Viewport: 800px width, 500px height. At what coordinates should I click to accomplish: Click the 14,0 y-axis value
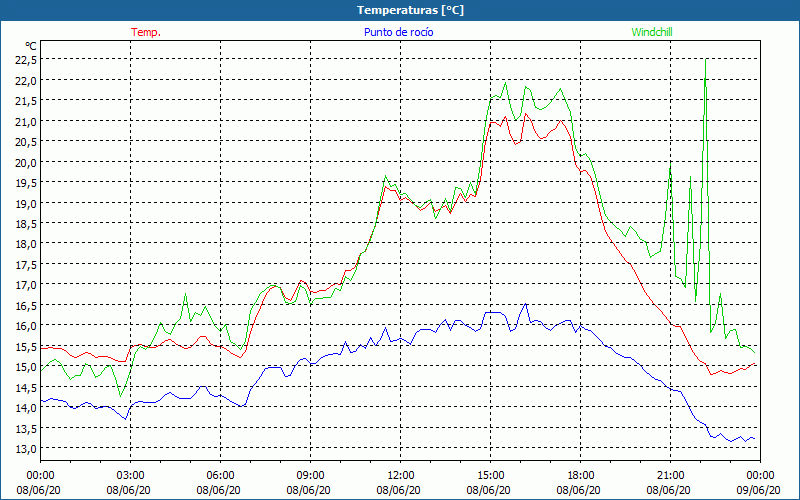[26, 407]
